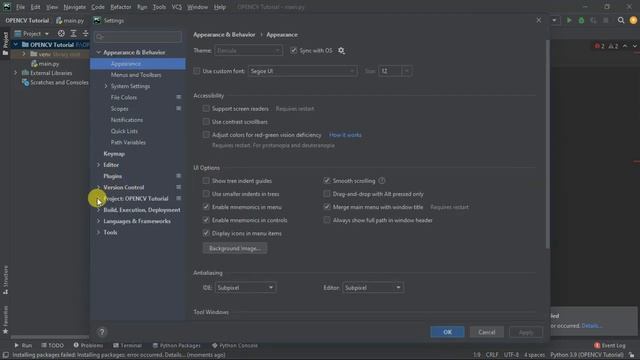Switch to Python Console tab

coord(235,345)
